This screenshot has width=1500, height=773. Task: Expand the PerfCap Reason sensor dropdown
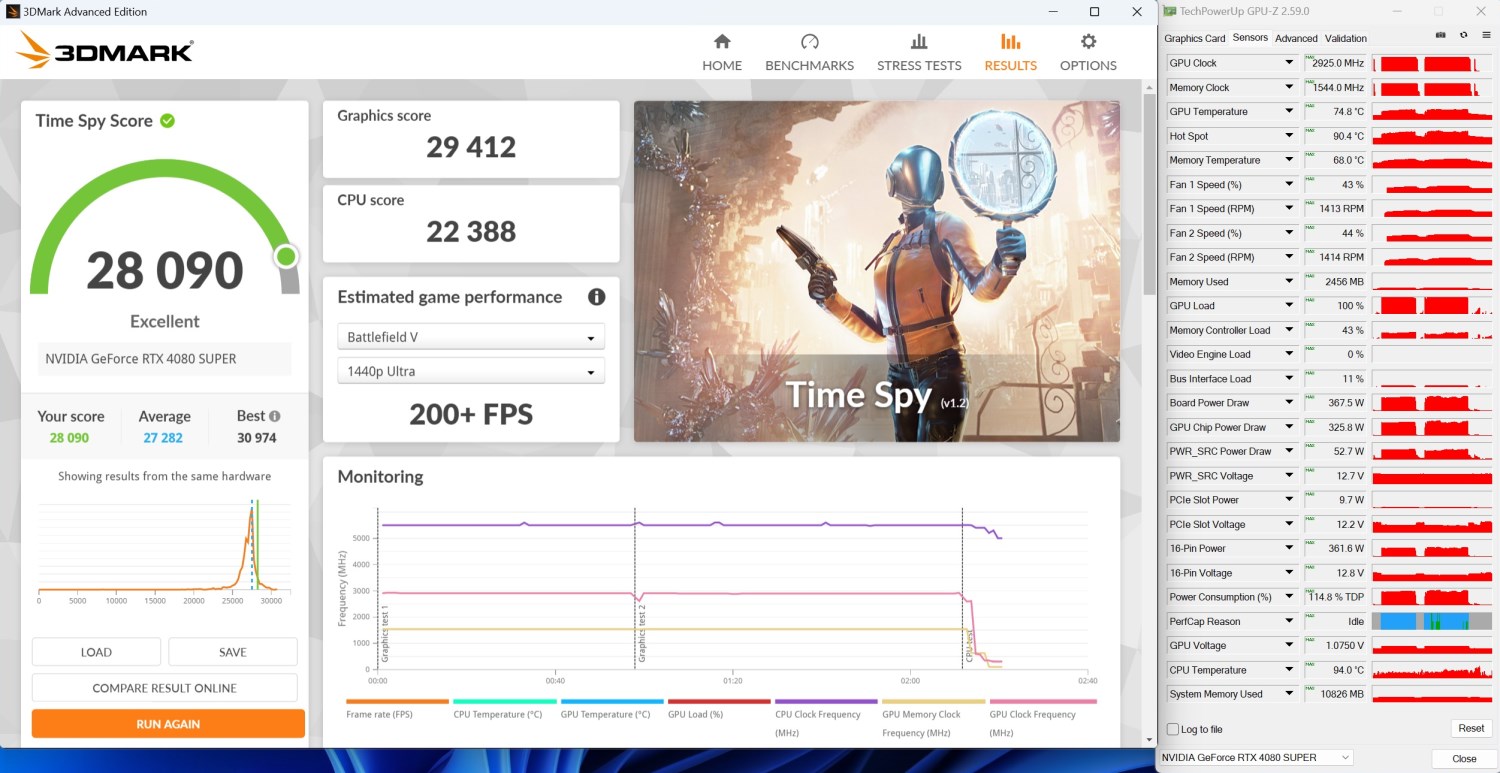point(1289,621)
